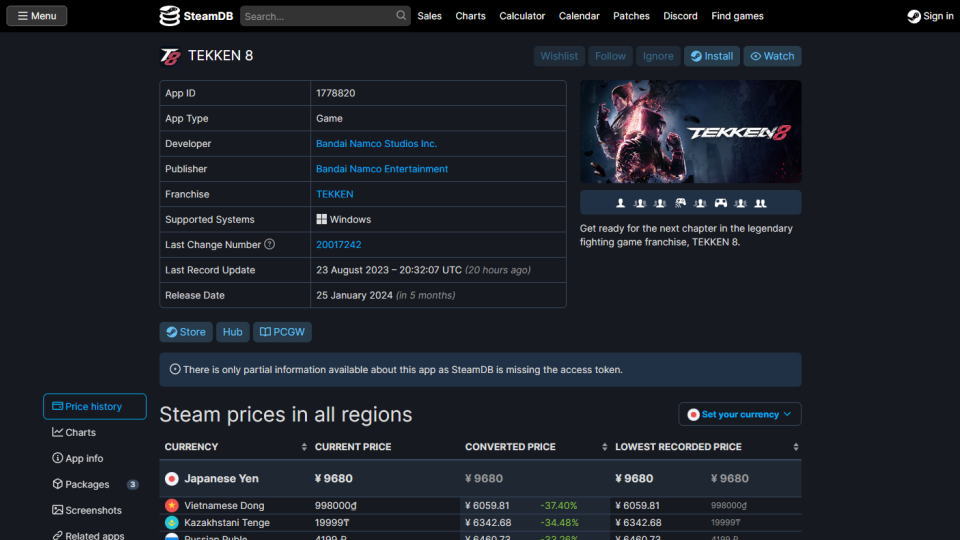
Task: Click release date 25 January 2024
Action: pyautogui.click(x=354, y=295)
